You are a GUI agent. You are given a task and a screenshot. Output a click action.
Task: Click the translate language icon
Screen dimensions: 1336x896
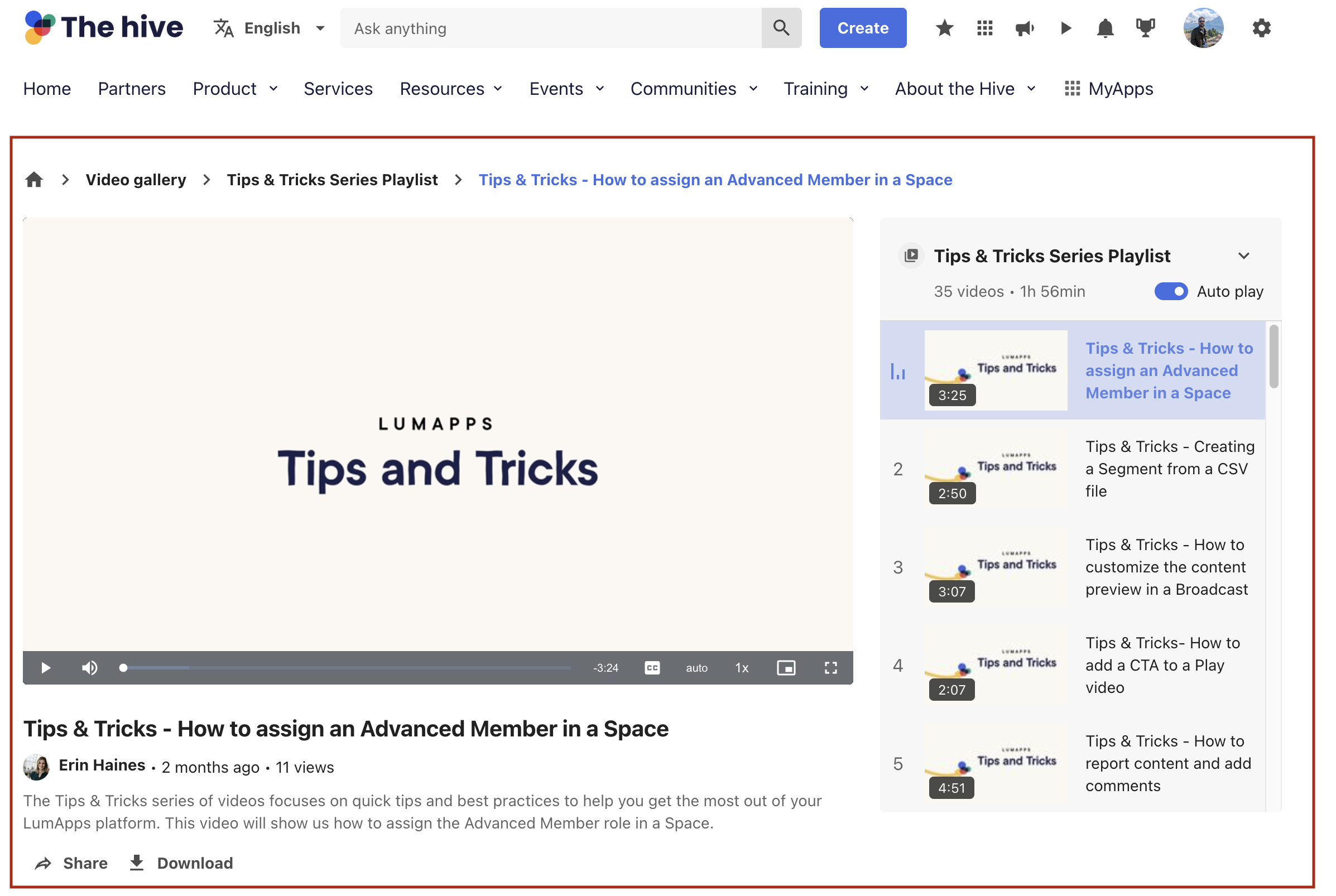click(223, 28)
